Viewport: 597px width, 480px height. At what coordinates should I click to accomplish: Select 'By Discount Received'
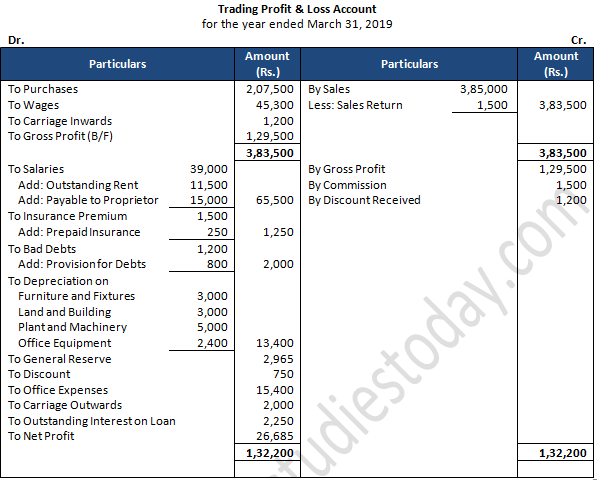click(x=364, y=200)
